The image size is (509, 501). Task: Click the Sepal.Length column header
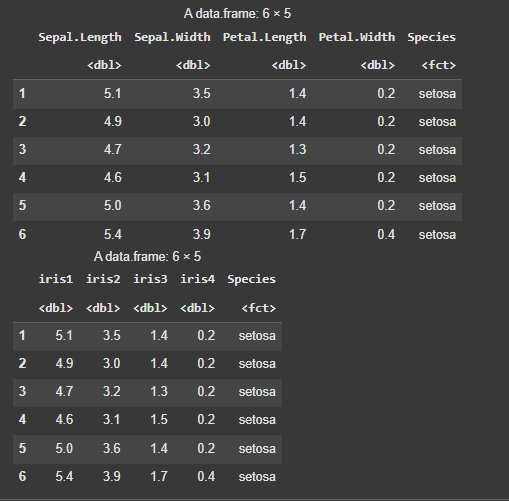tap(80, 37)
